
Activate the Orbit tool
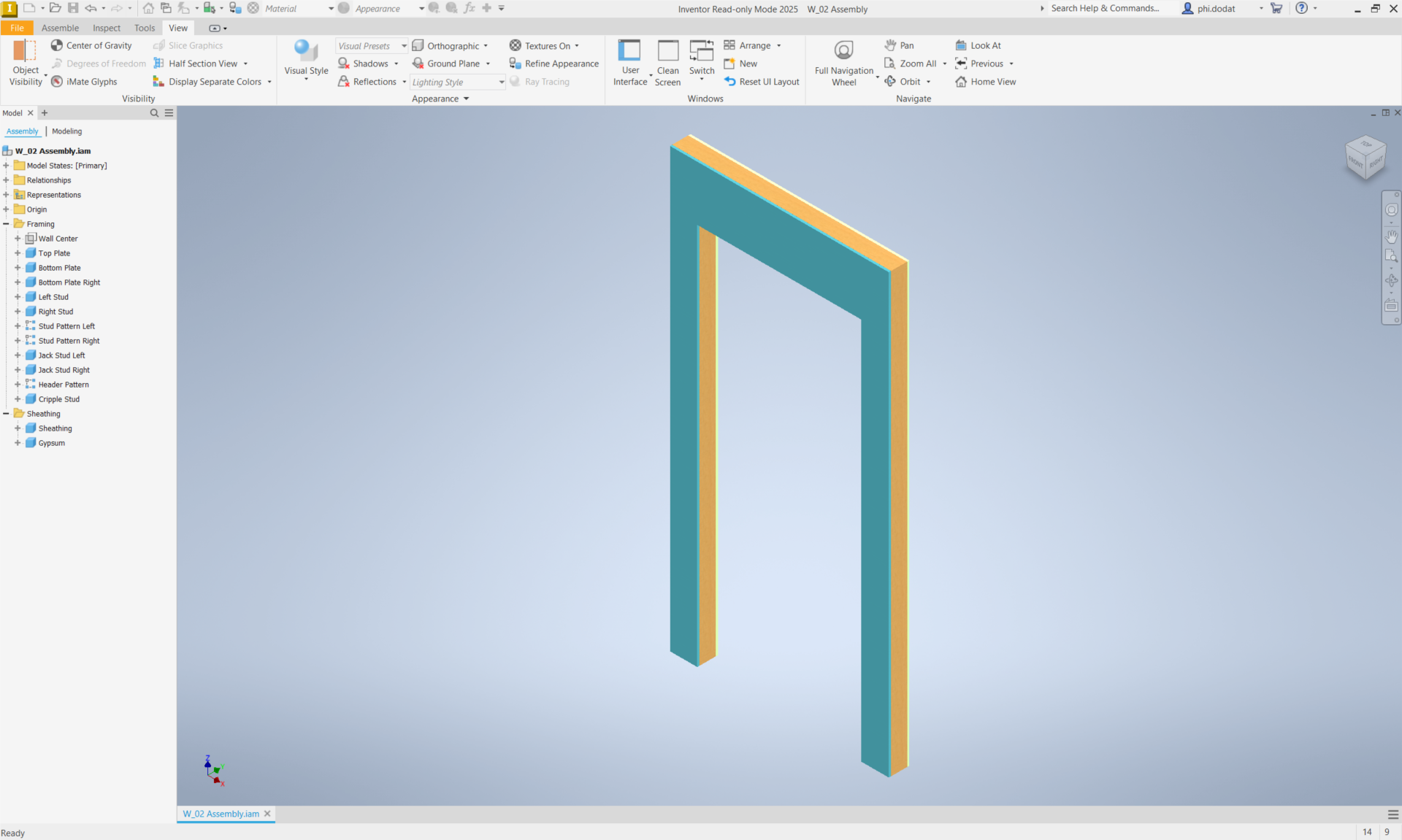coord(907,82)
